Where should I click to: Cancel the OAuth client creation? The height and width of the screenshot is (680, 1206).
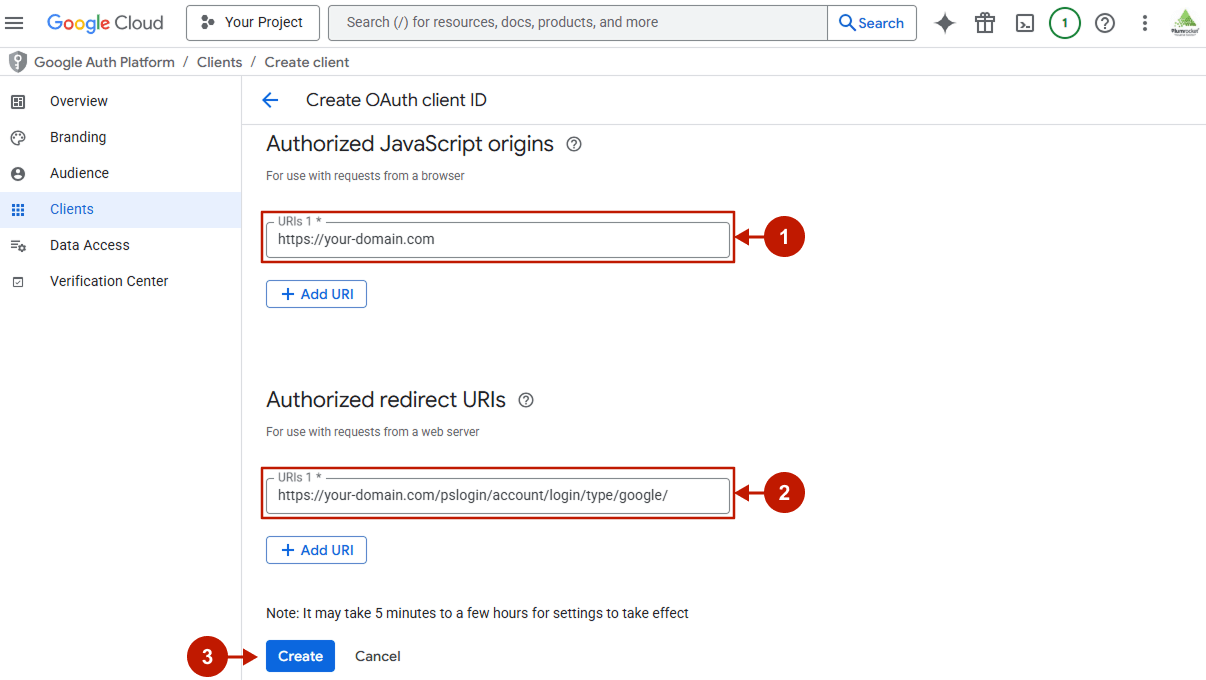coord(377,656)
